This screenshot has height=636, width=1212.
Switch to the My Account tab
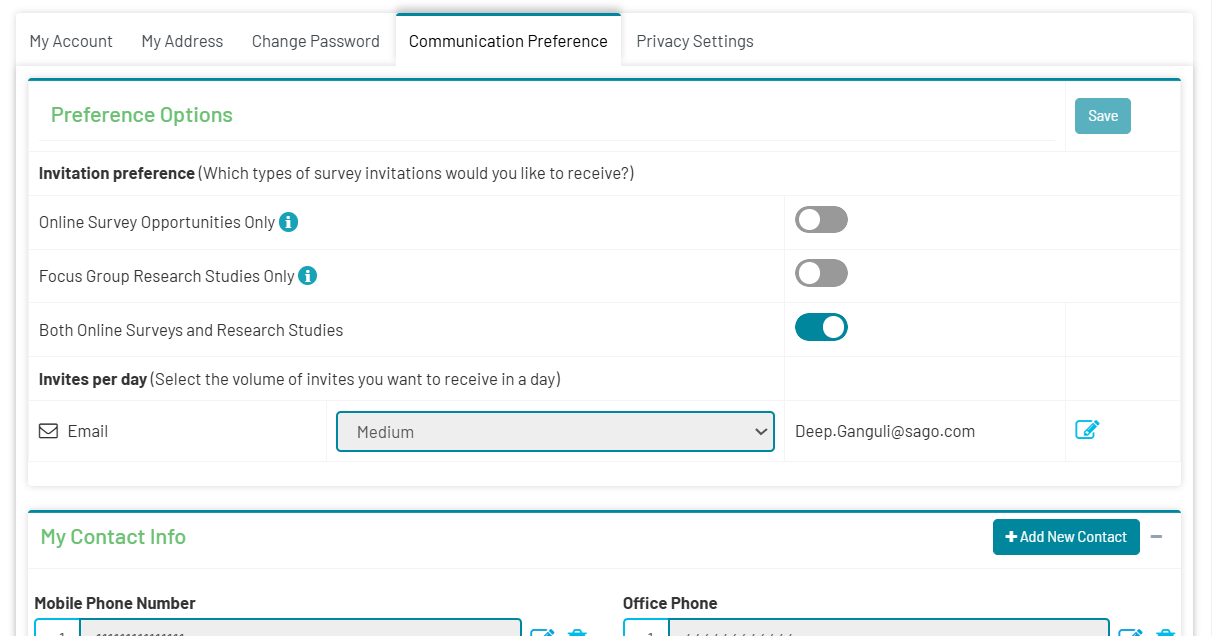[71, 41]
